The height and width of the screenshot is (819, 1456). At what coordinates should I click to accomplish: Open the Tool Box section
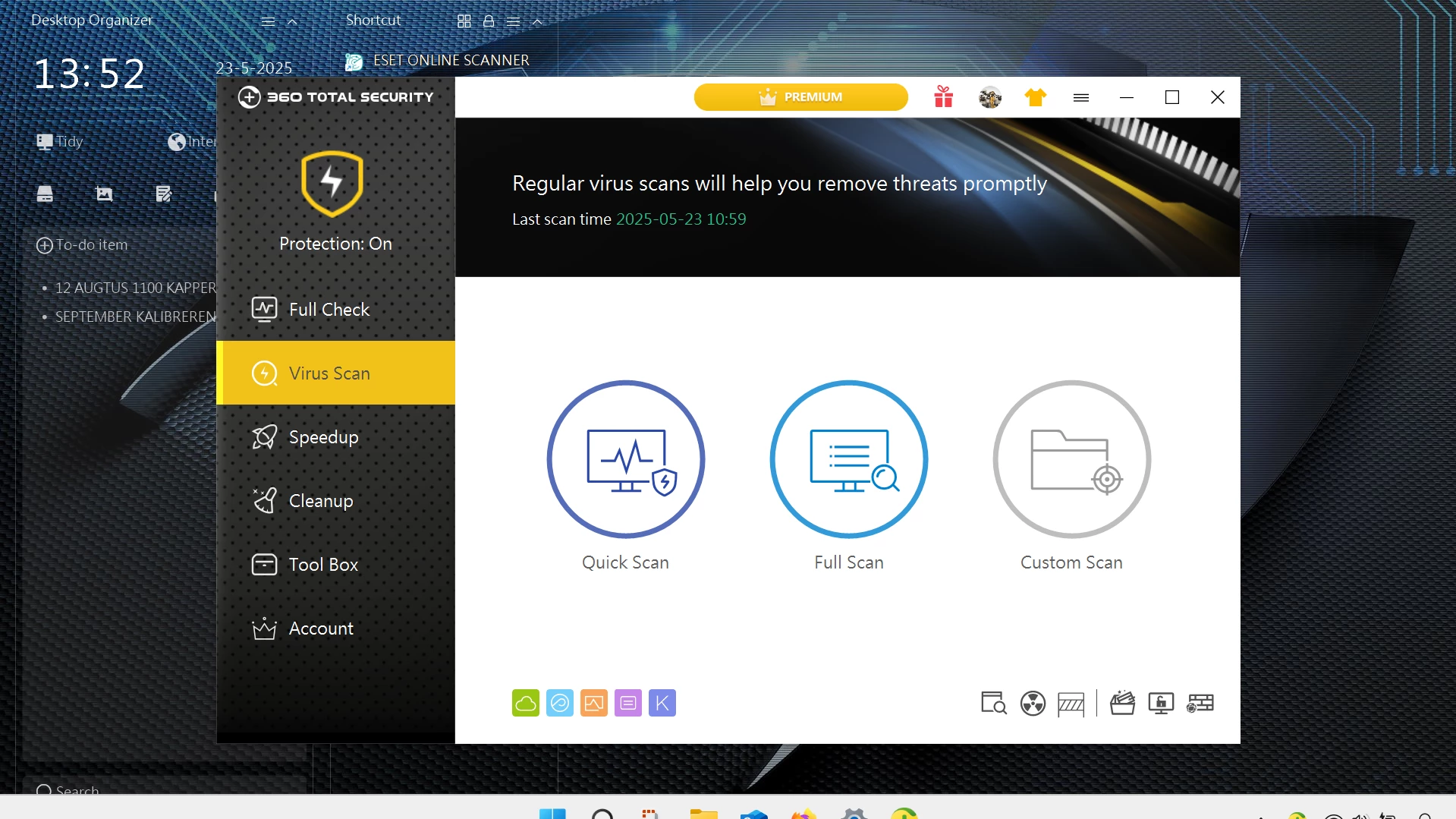(x=335, y=565)
